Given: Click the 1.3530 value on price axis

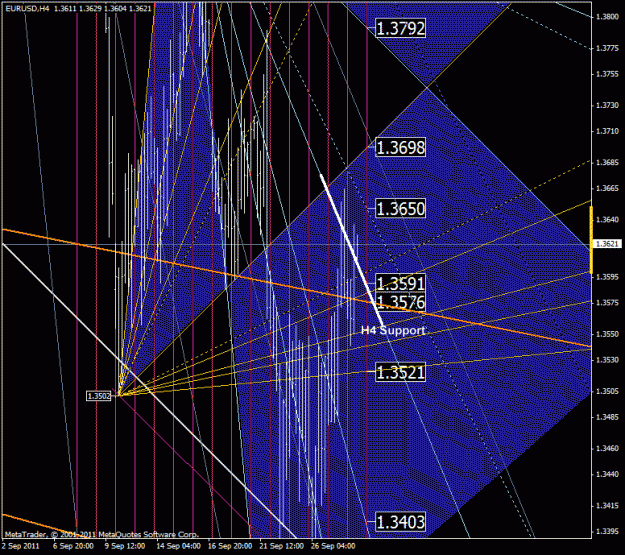Looking at the screenshot, I should (x=607, y=360).
